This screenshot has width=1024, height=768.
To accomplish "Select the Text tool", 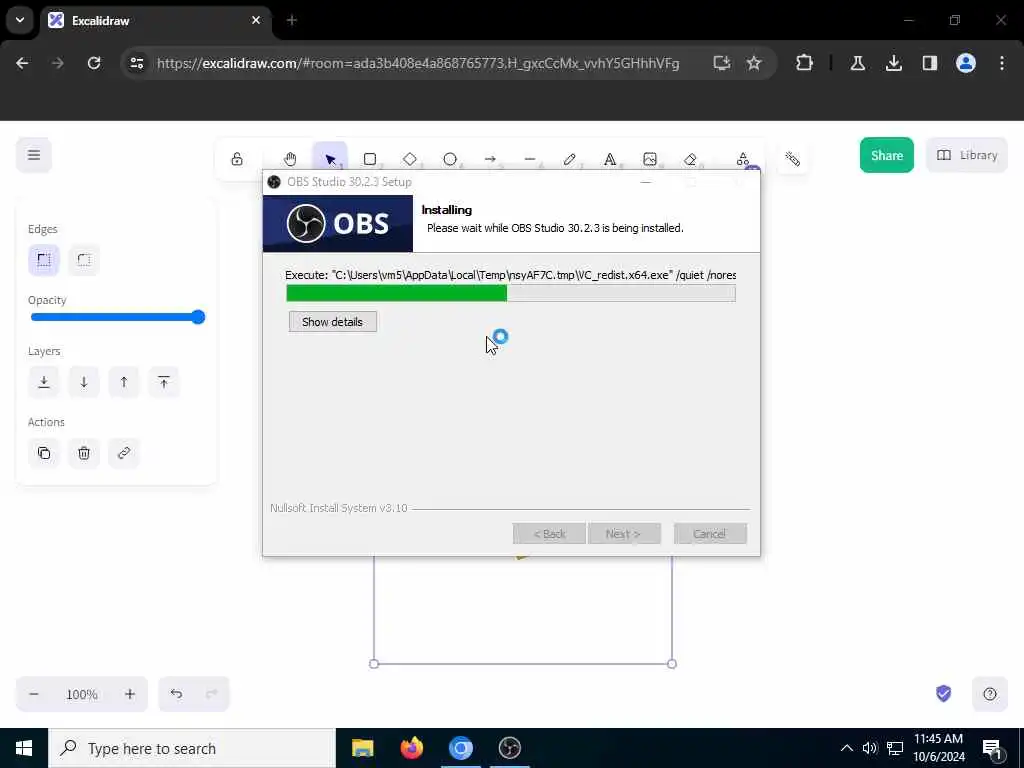I will point(609,159).
